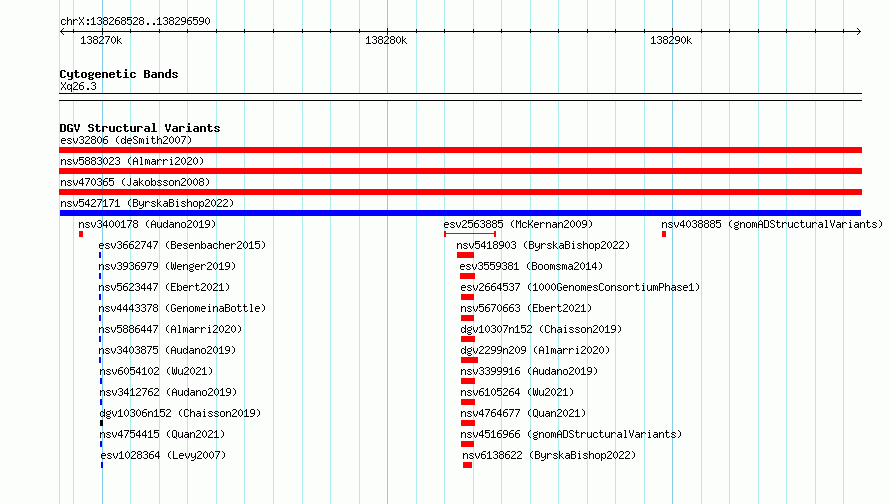Image resolution: width=890 pixels, height=504 pixels.
Task: Open esv3559381 (Boomsma2014) label
Action: click(531, 266)
